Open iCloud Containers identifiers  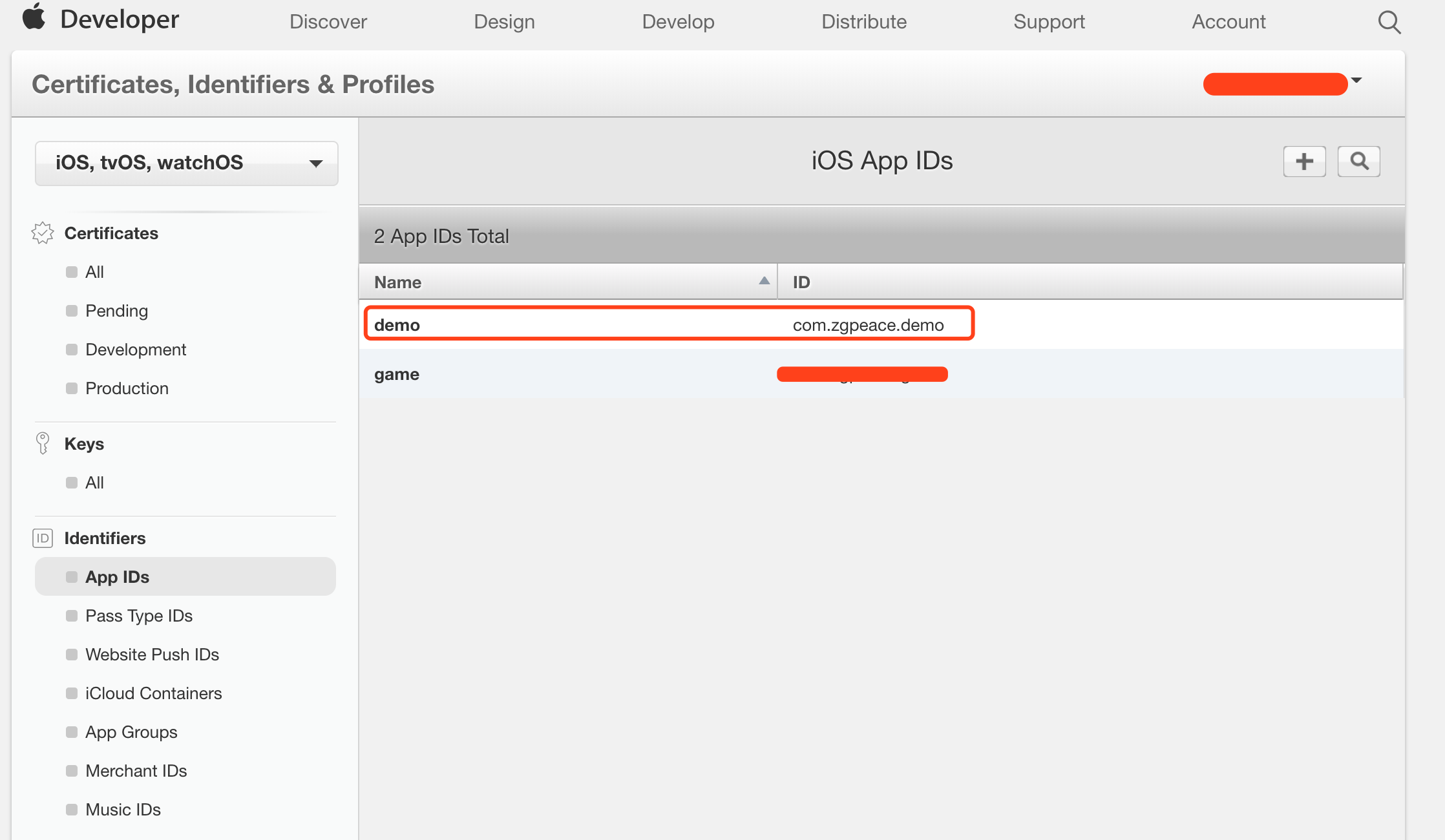coord(153,693)
